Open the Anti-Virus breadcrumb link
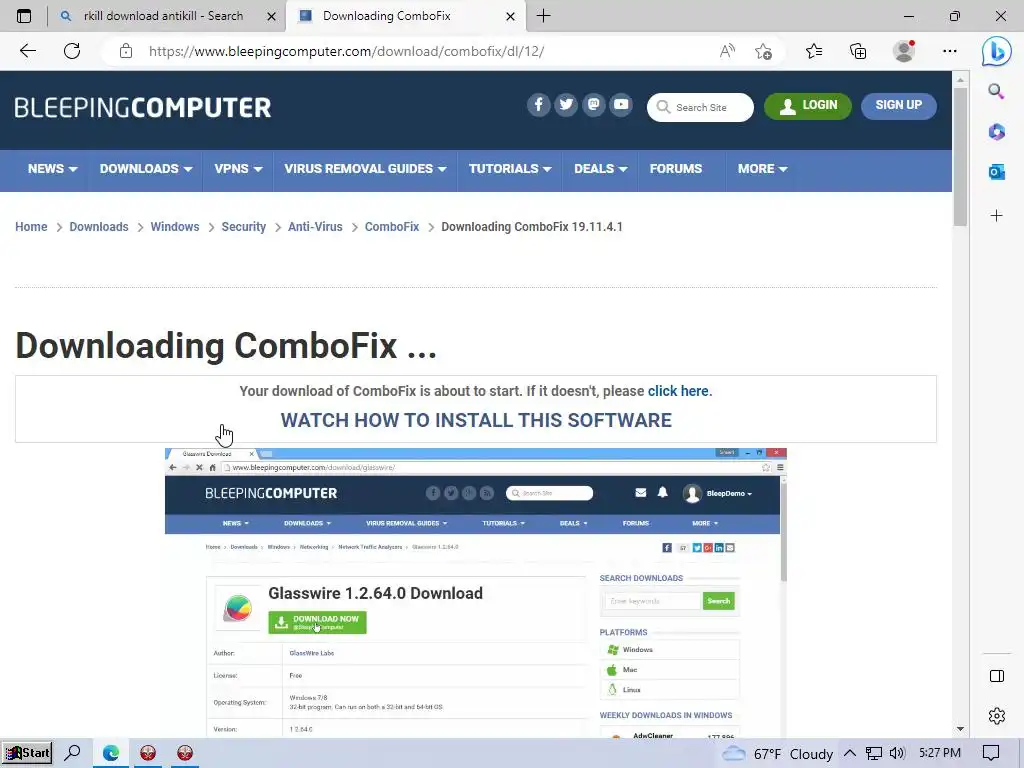This screenshot has width=1024, height=768. point(315,227)
